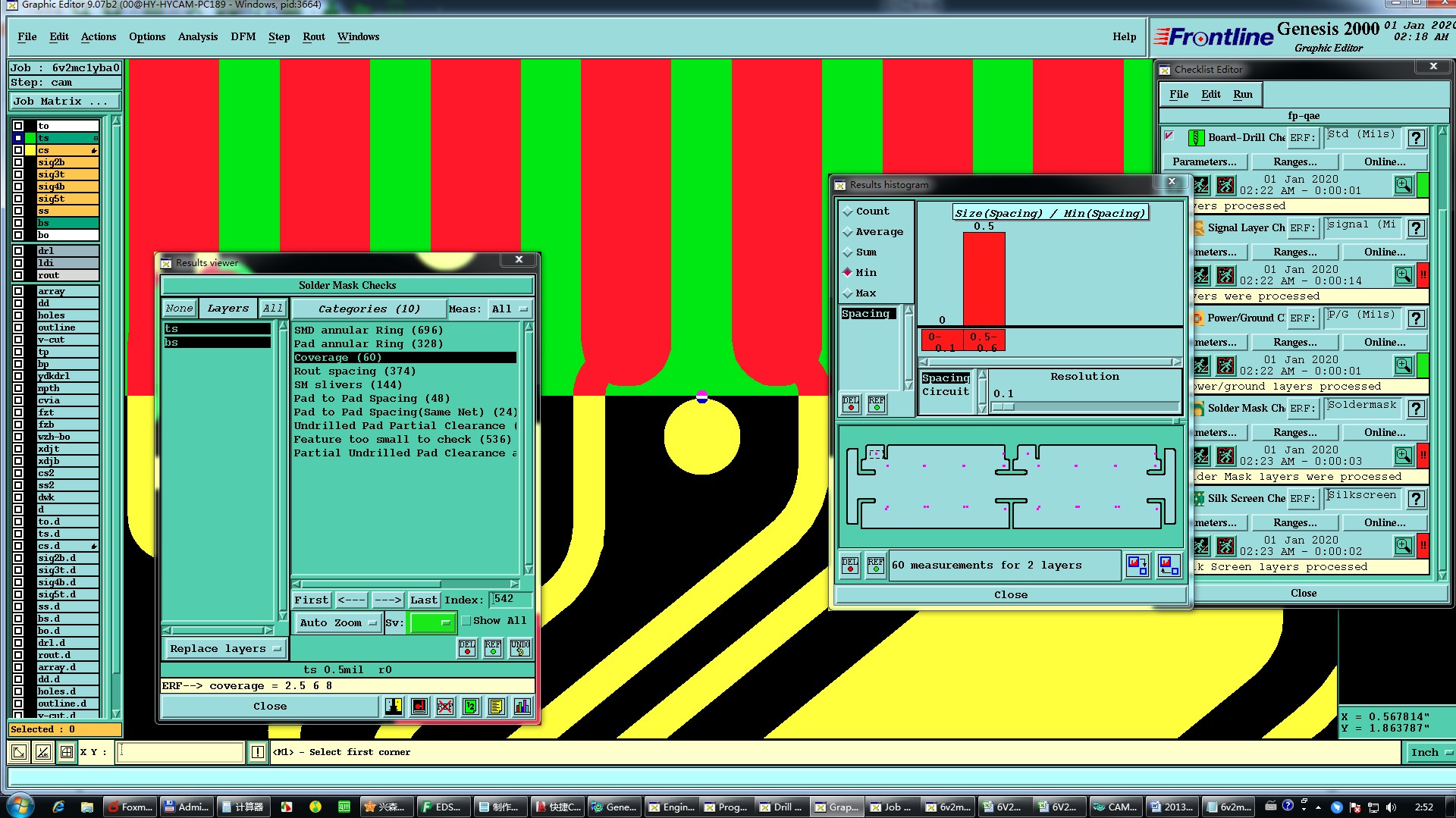Open help for Signal Layer Check

click(1416, 228)
